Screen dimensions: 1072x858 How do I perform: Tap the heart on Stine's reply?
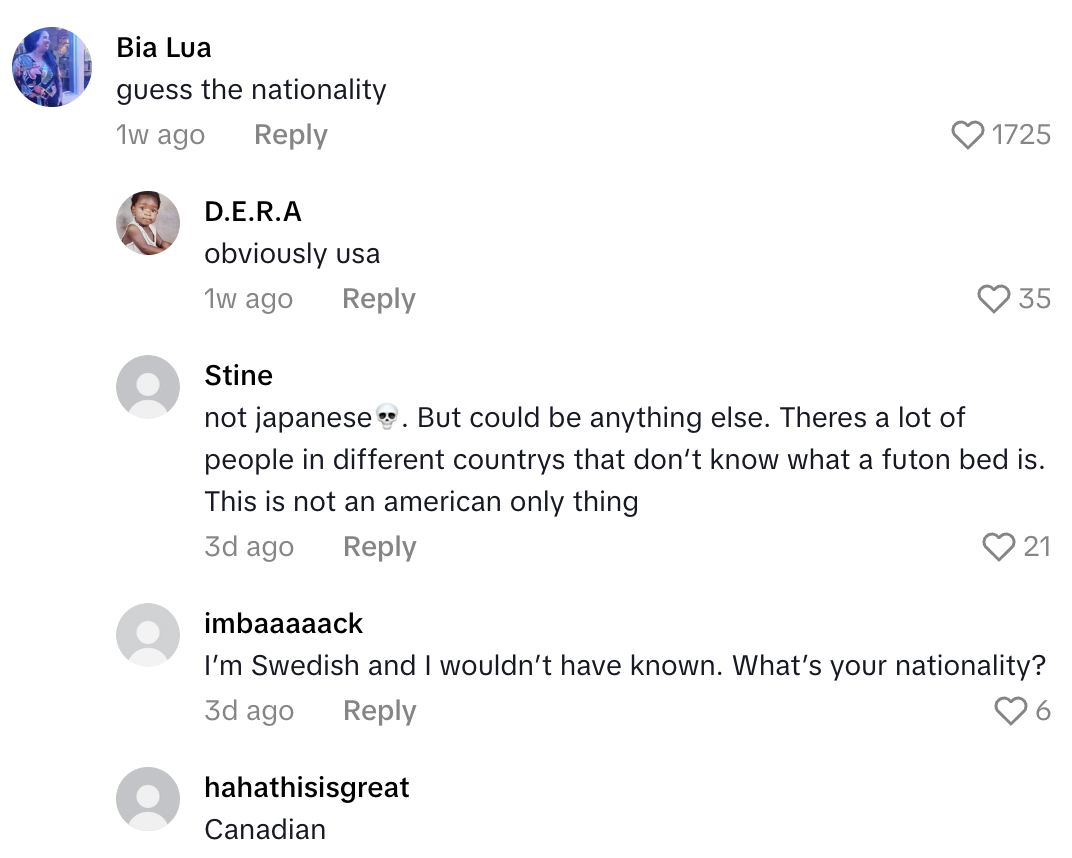(998, 547)
